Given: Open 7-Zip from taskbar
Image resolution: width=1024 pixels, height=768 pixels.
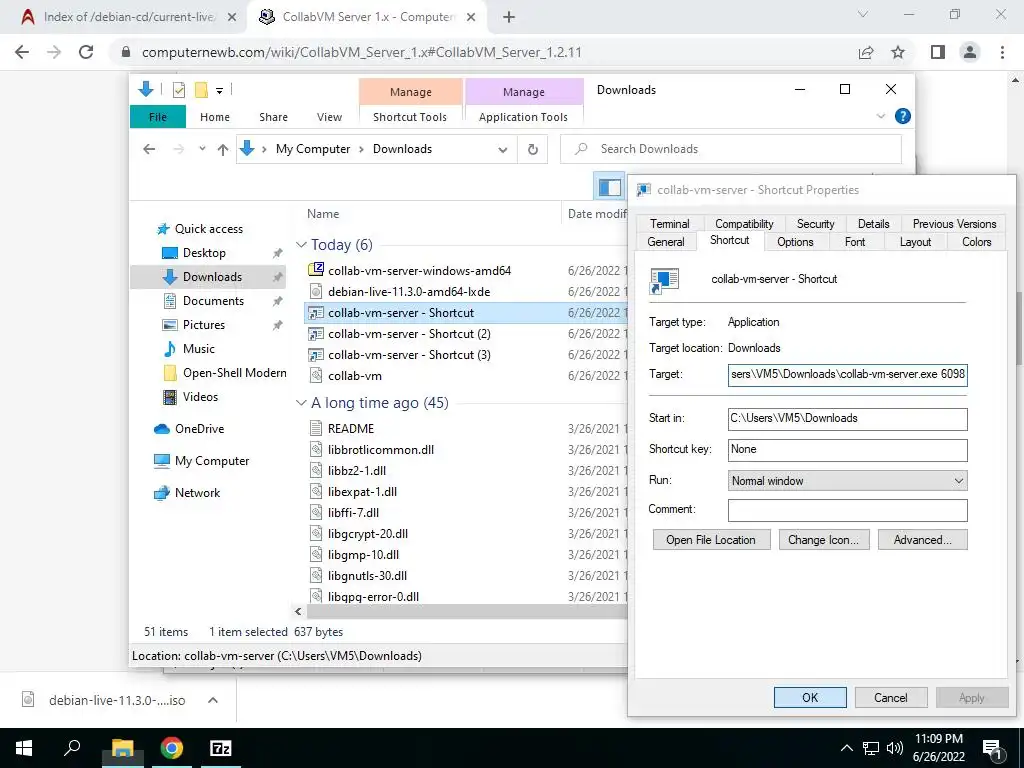Looking at the screenshot, I should pos(220,748).
